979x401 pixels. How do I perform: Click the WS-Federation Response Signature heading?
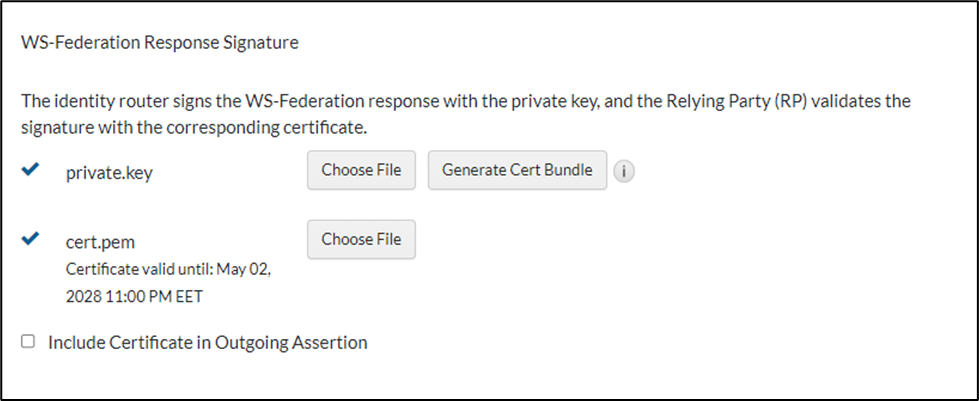tap(160, 44)
